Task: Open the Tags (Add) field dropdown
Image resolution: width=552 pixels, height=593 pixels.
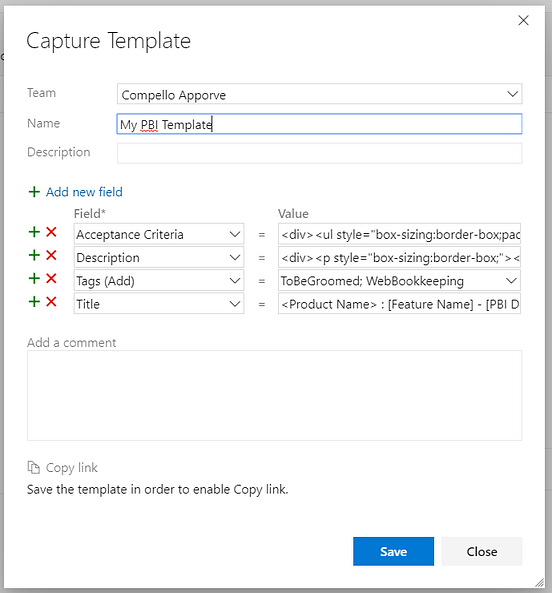Action: (x=235, y=281)
